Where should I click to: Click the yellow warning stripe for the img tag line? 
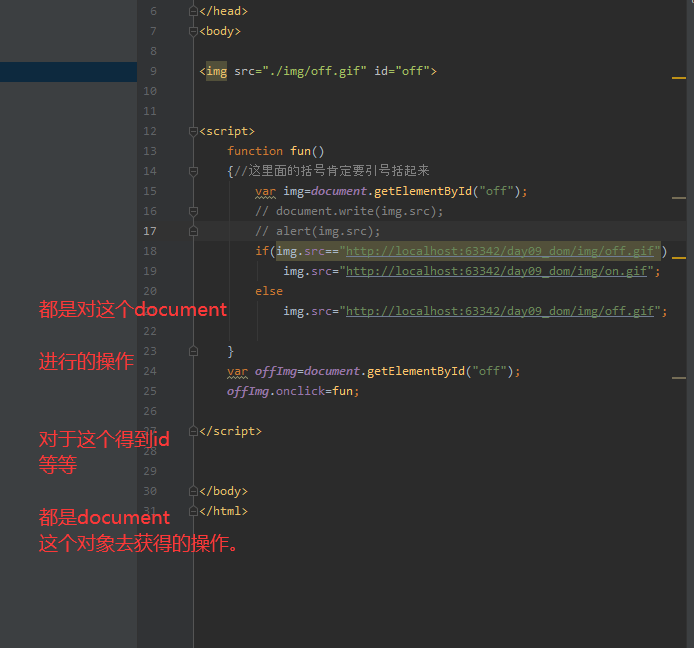pos(679,78)
